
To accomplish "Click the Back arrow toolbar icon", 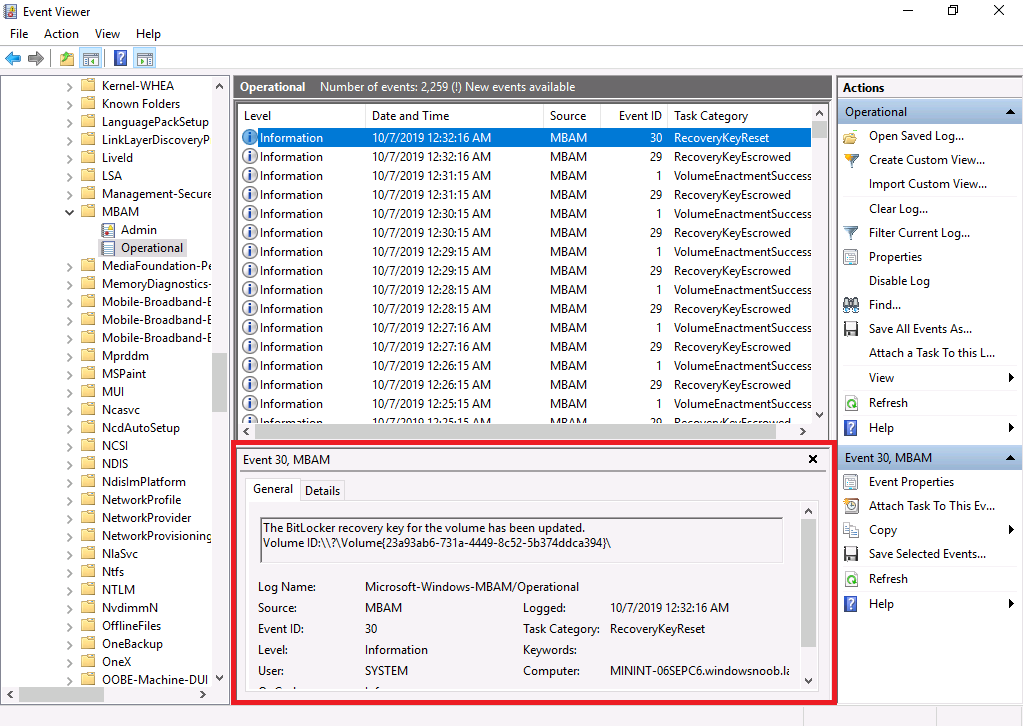I will click(13, 59).
